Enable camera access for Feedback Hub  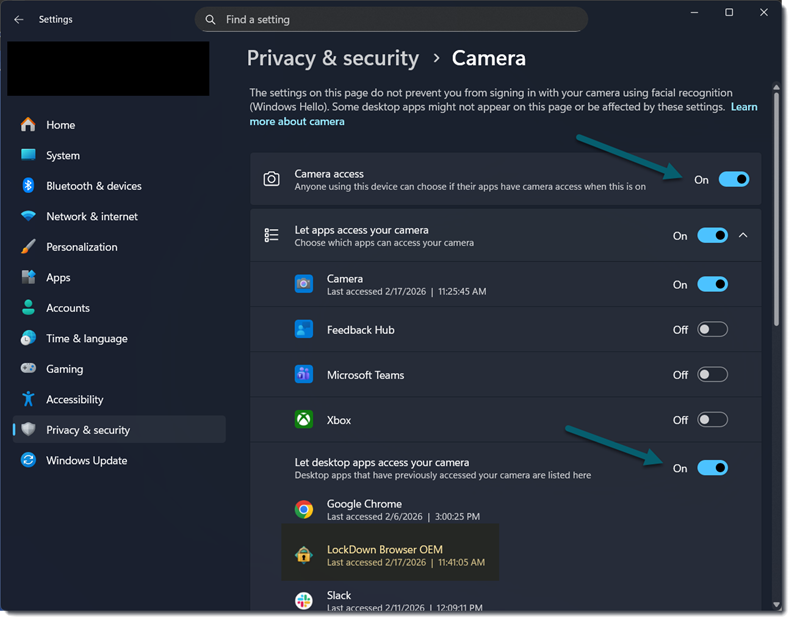[x=712, y=329]
